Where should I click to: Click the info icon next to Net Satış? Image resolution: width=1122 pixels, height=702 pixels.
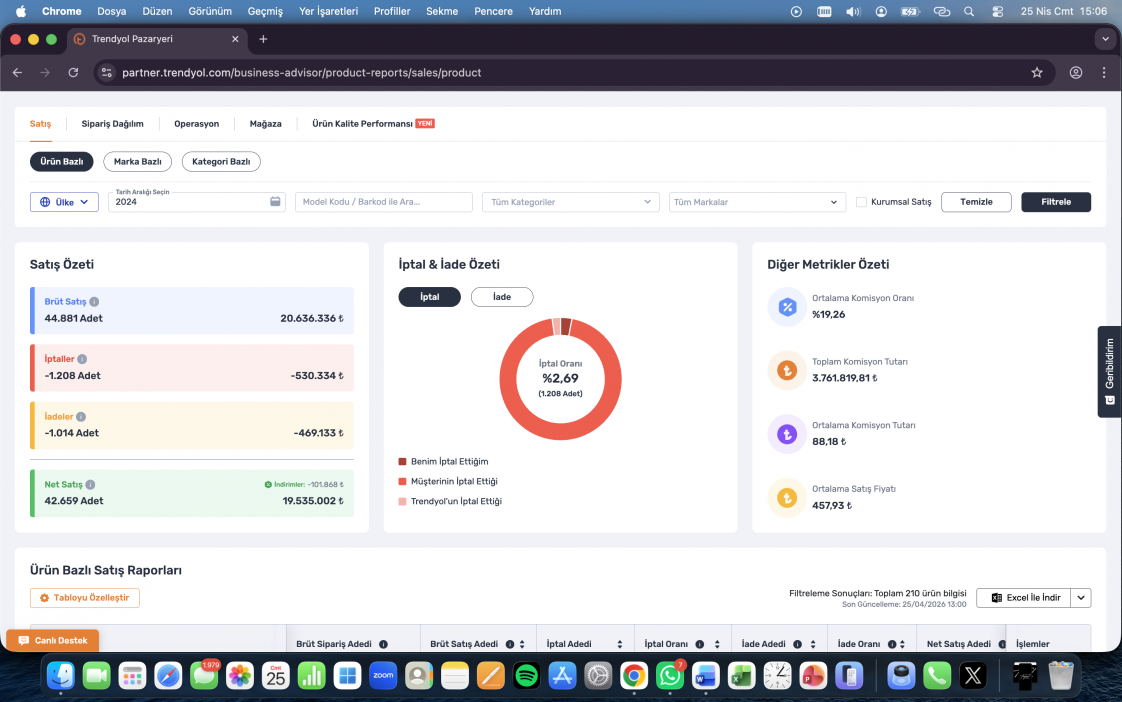[90, 484]
